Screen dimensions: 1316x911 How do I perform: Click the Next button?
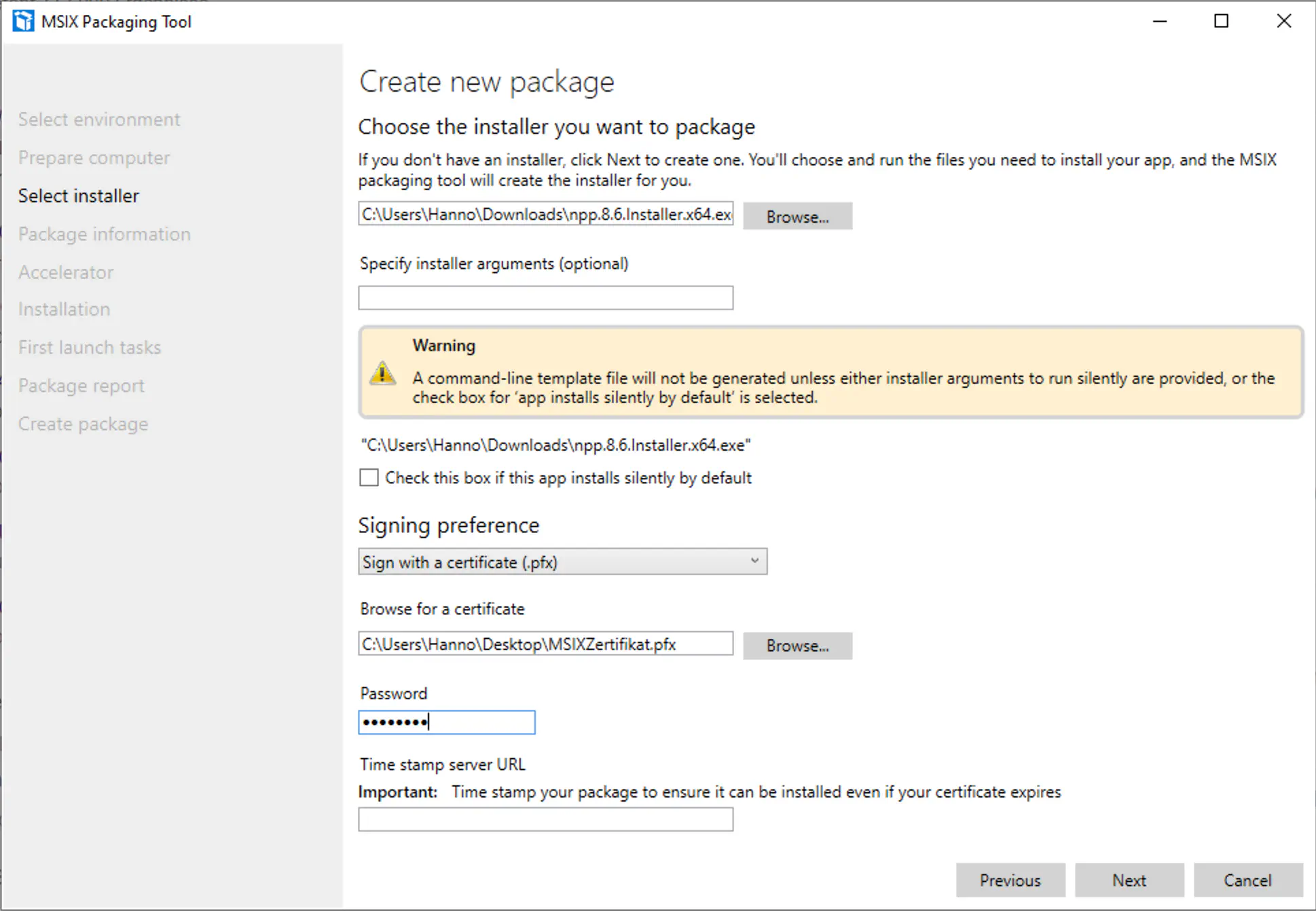(x=1129, y=880)
